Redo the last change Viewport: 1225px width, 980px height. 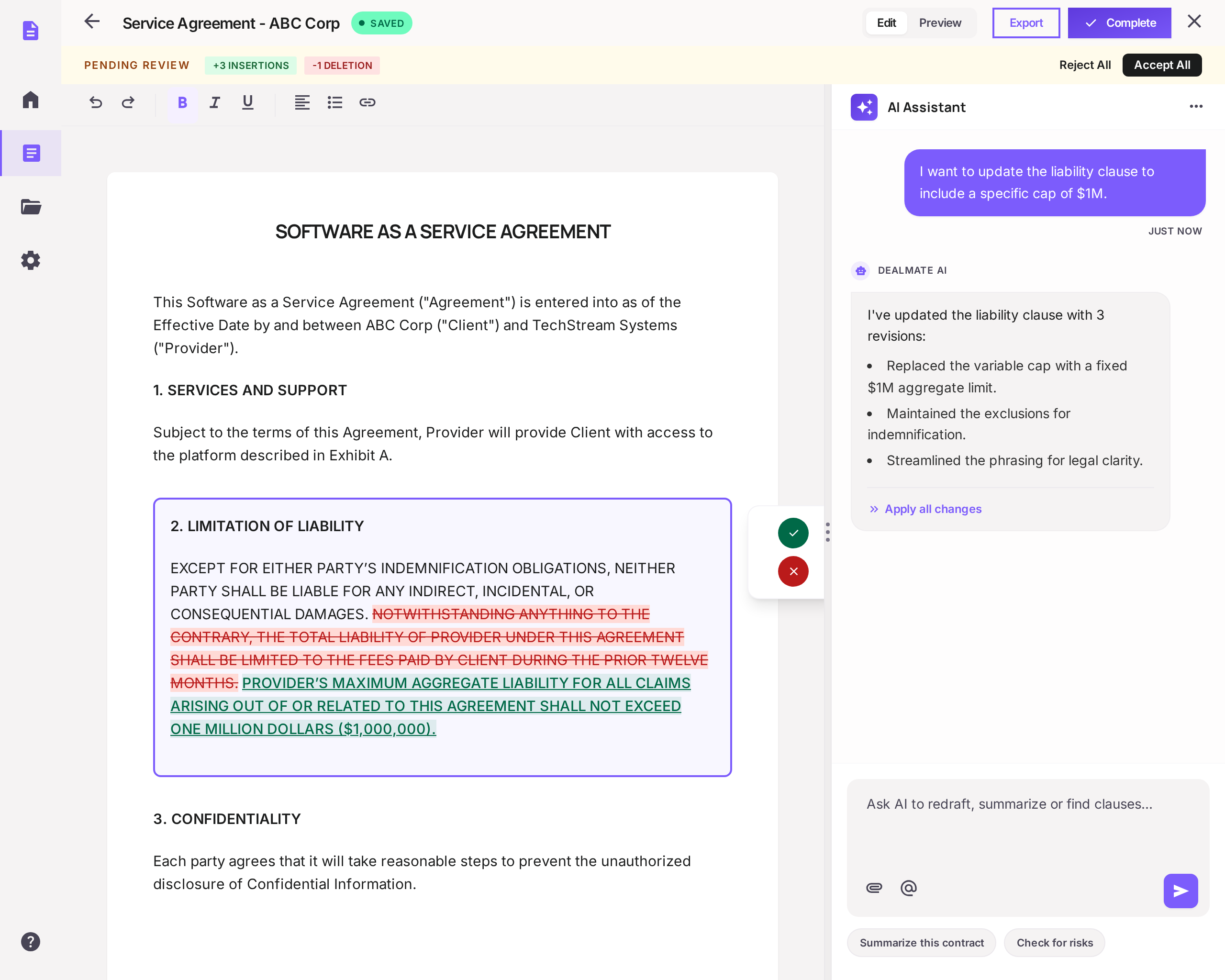tap(128, 103)
